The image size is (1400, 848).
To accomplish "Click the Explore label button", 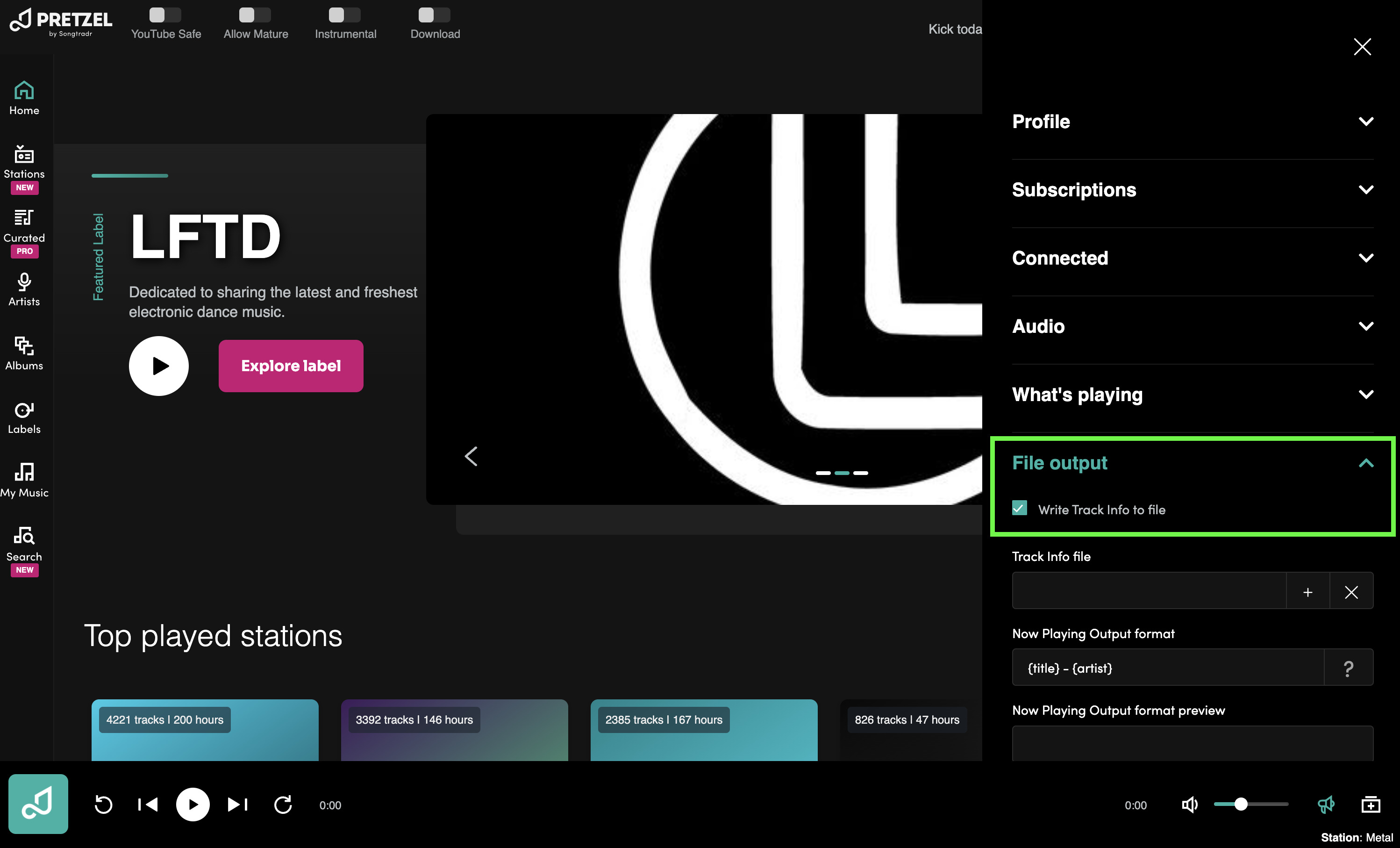I will [x=291, y=366].
